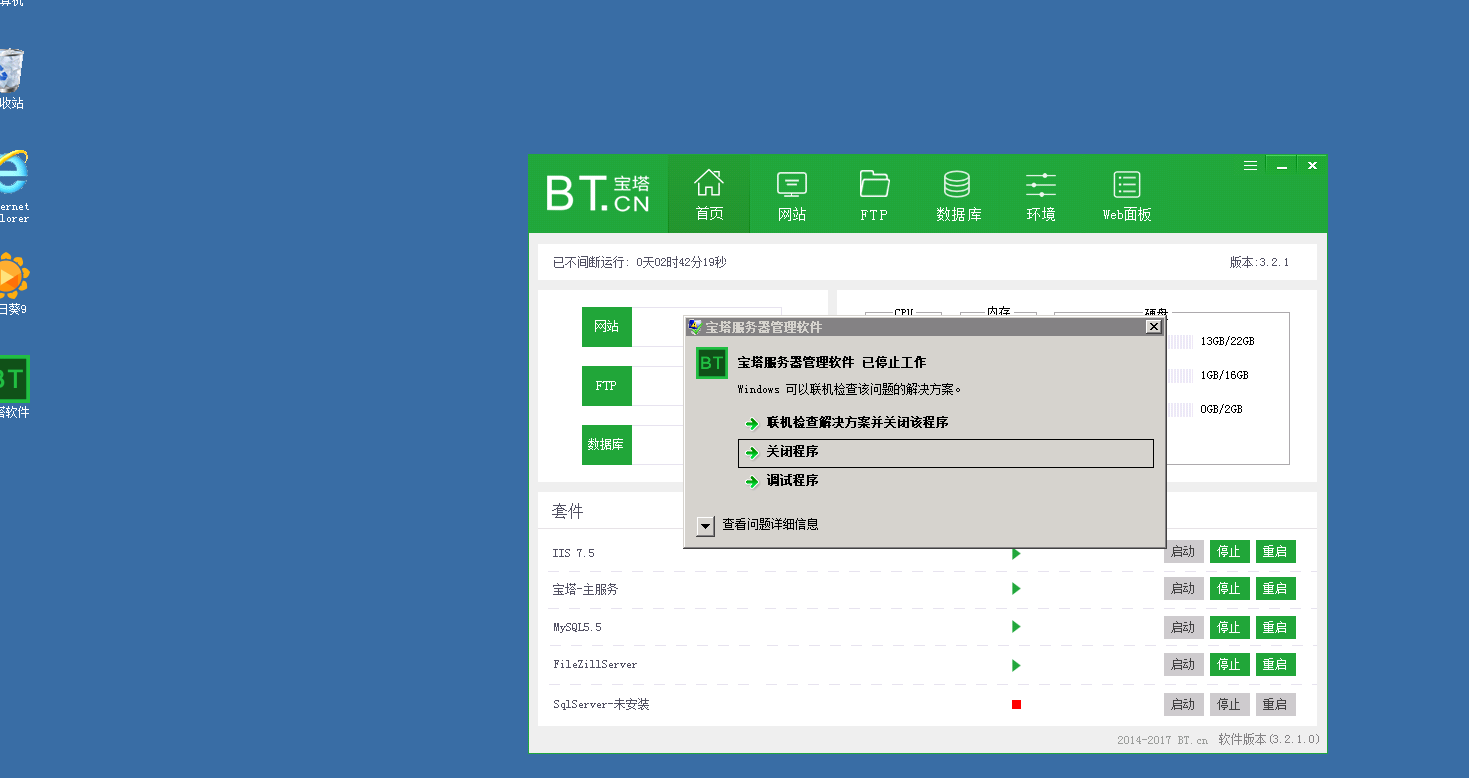Click the 2014-2017 BT.cn copyright text
The image size is (1469, 778).
(1162, 741)
